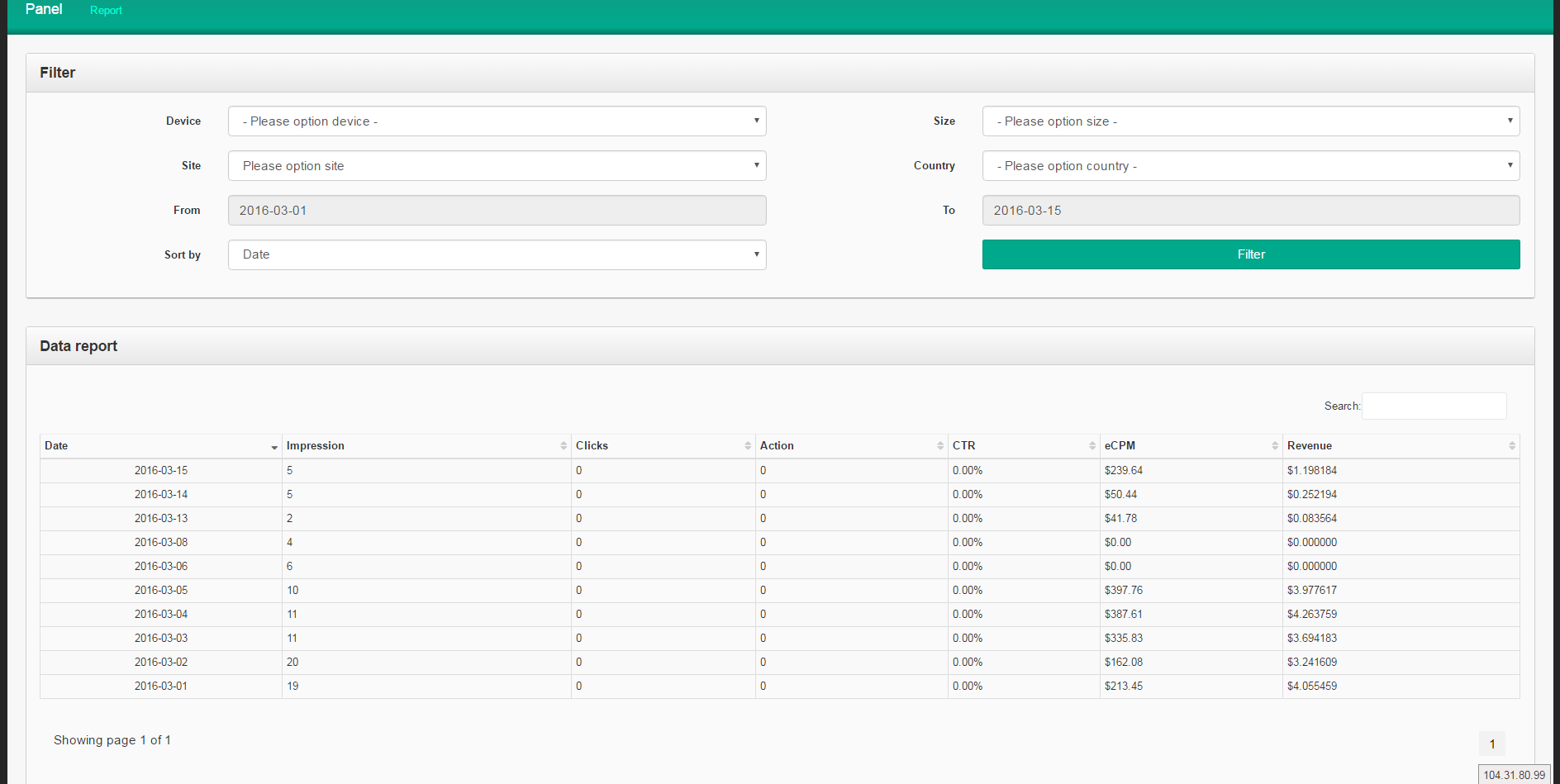Viewport: 1560px width, 784px height.
Task: Expand the Country dropdown list
Action: pos(1250,166)
